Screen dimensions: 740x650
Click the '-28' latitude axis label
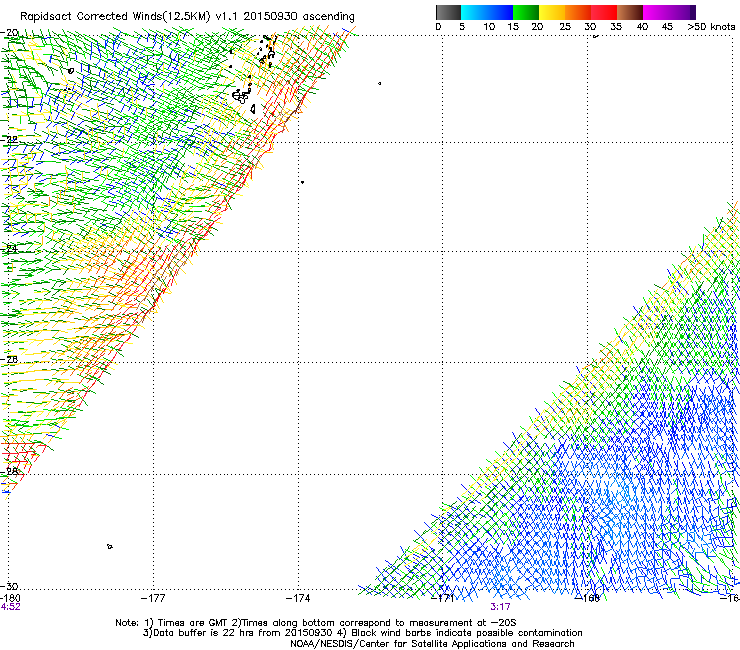[10, 471]
